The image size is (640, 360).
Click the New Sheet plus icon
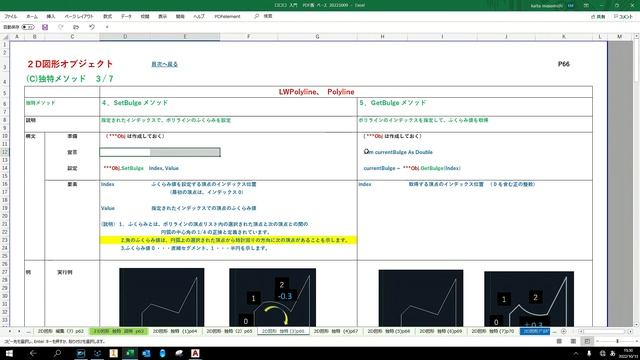click(x=564, y=331)
